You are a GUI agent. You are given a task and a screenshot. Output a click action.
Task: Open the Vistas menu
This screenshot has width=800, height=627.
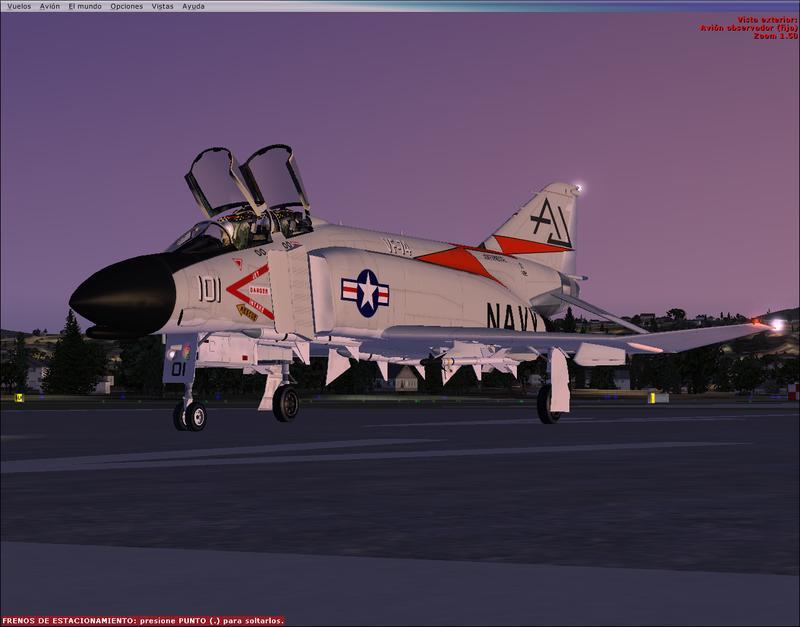(163, 7)
